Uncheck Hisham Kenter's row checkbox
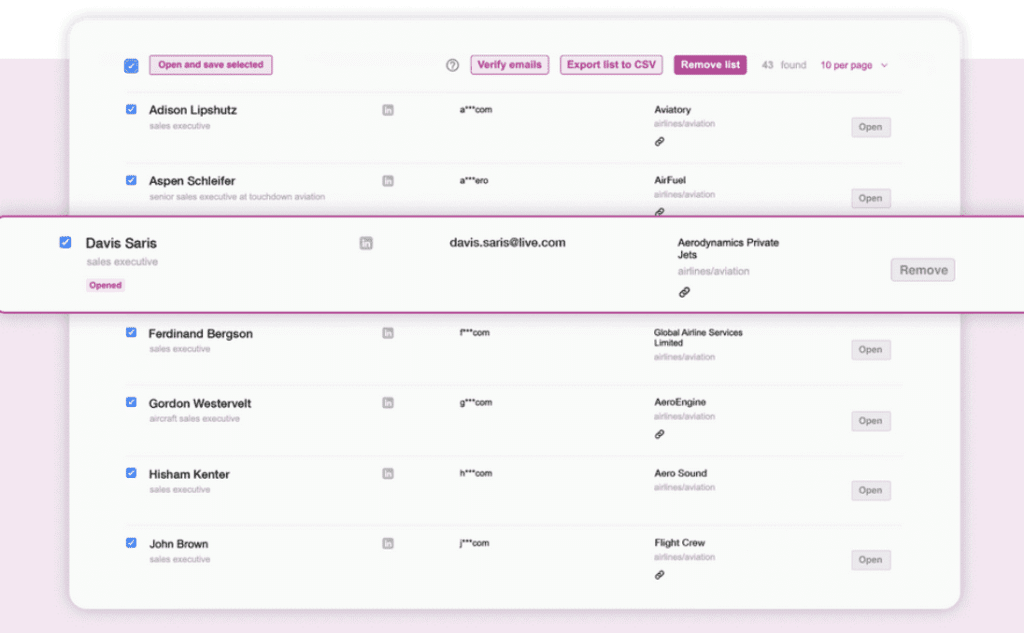The height and width of the screenshot is (633, 1024). (x=131, y=473)
